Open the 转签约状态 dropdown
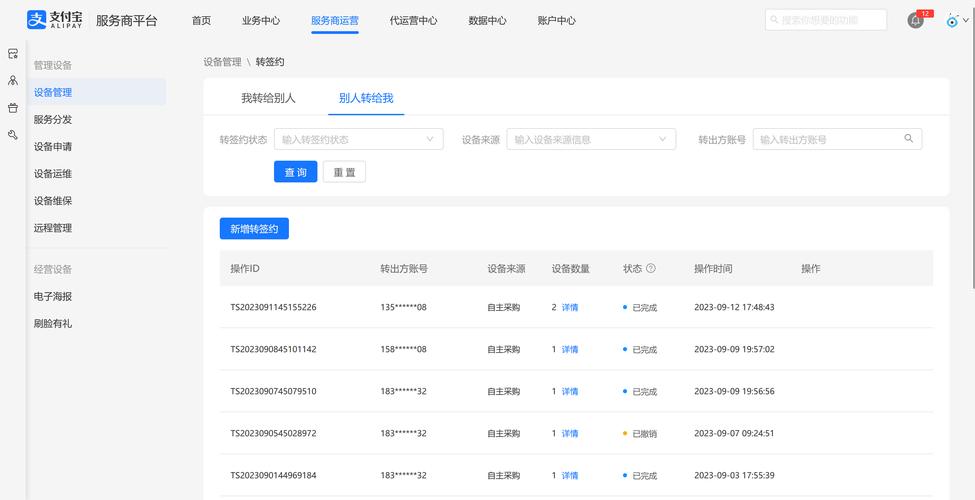 [359, 139]
